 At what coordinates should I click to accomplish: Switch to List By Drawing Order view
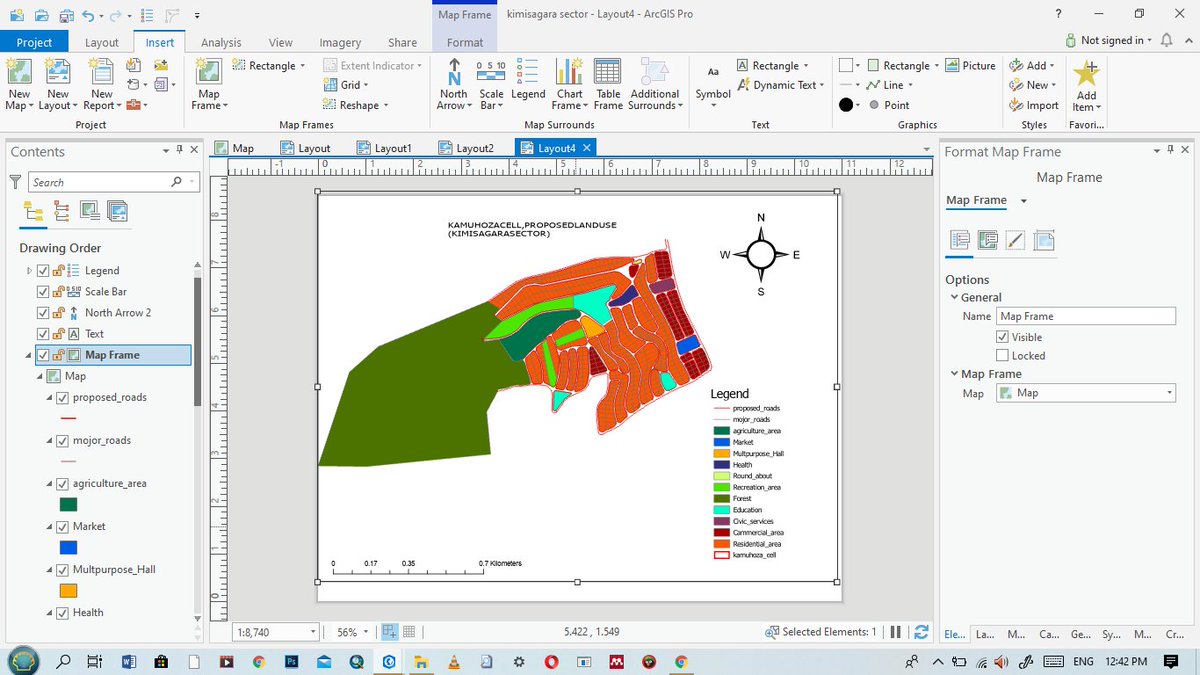tap(33, 210)
